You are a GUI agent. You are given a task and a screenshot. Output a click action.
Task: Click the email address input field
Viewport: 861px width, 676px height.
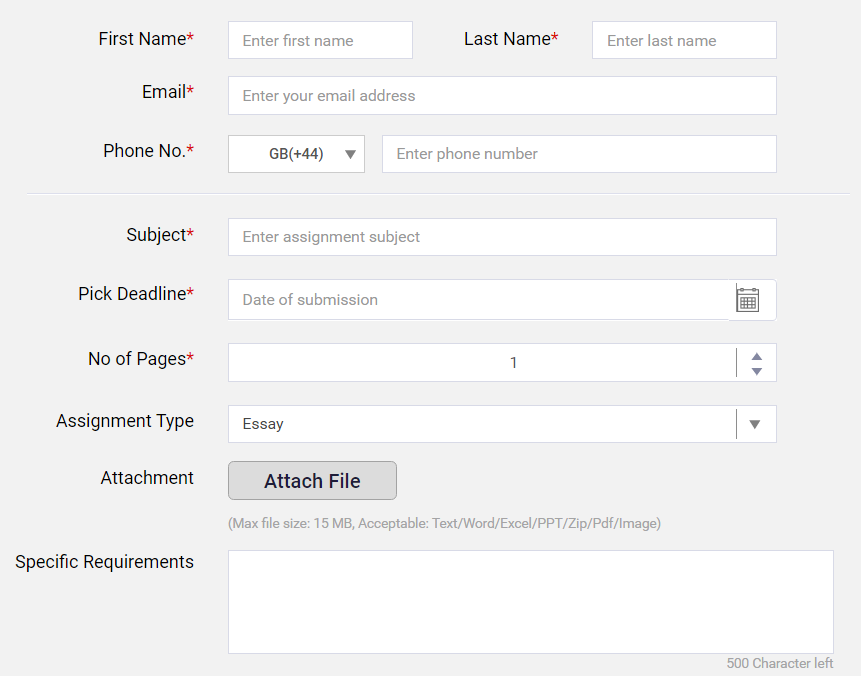coord(502,96)
